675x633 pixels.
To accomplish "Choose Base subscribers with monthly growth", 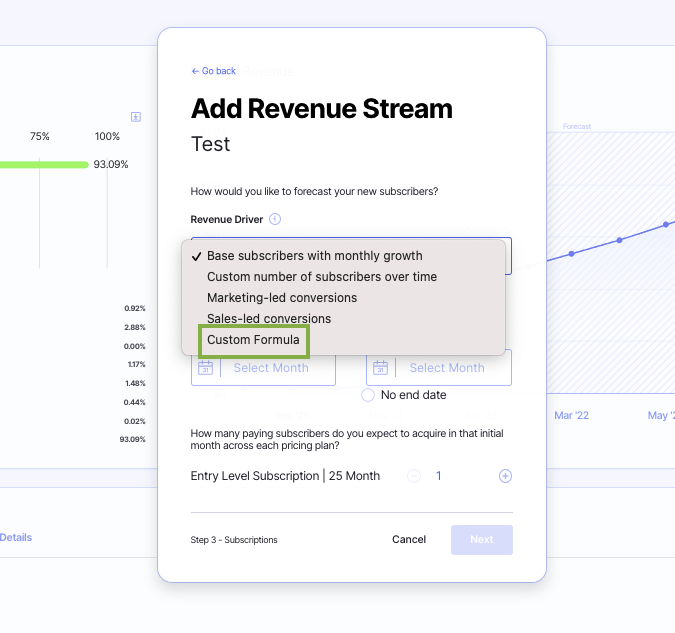I will click(314, 256).
